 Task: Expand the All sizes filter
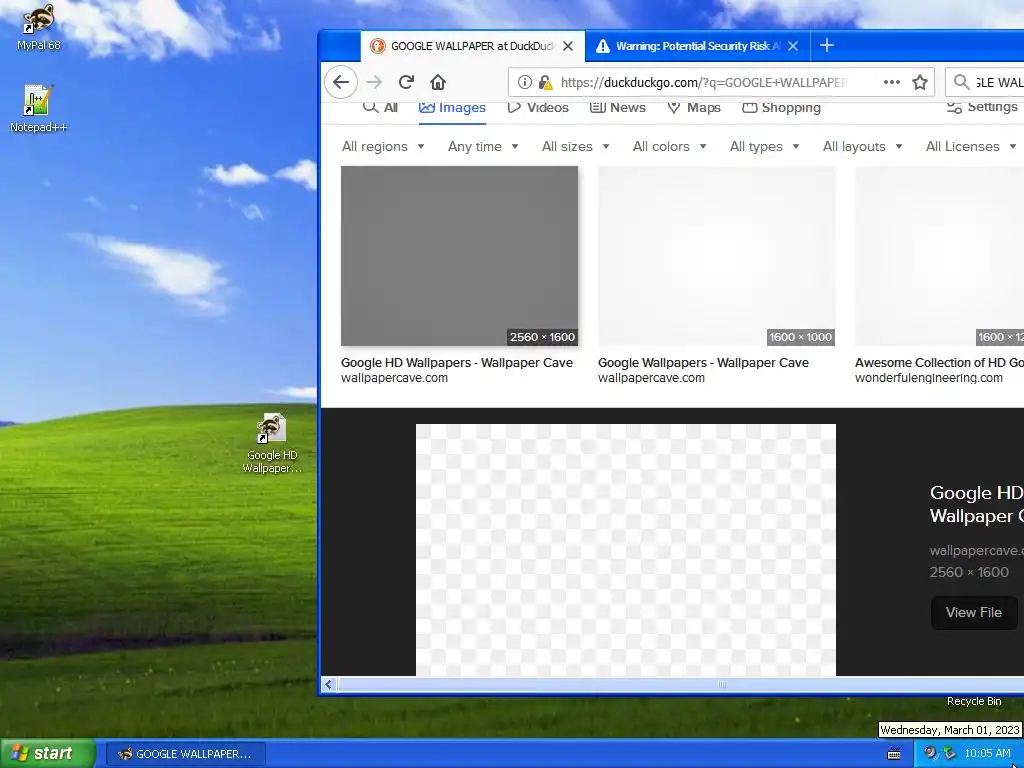pyautogui.click(x=575, y=146)
